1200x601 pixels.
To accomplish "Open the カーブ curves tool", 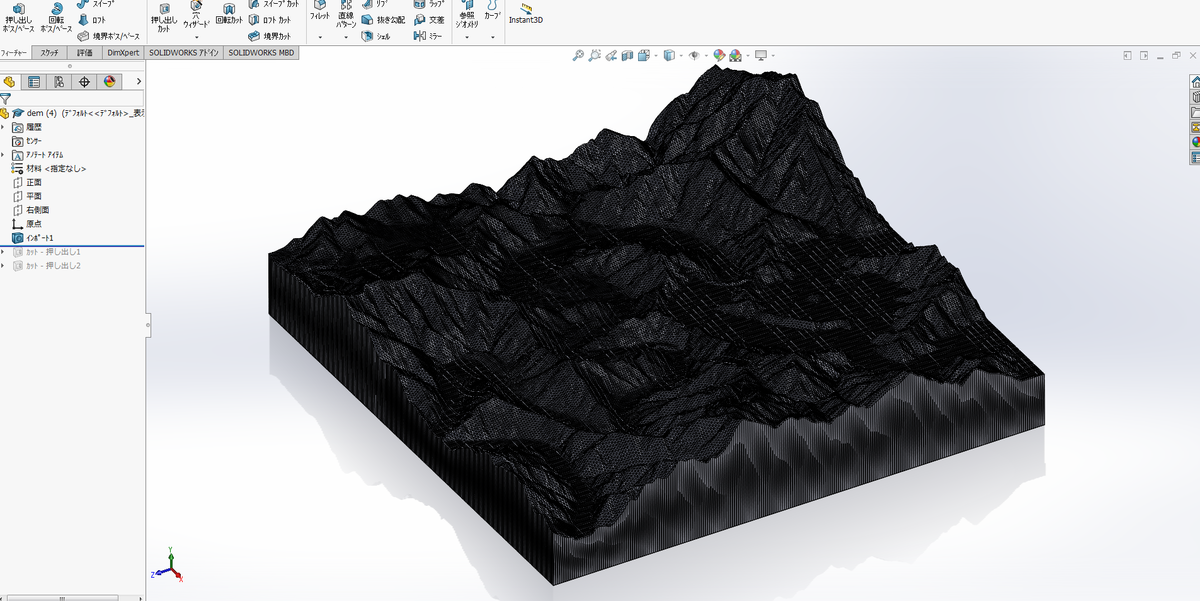I will (492, 12).
